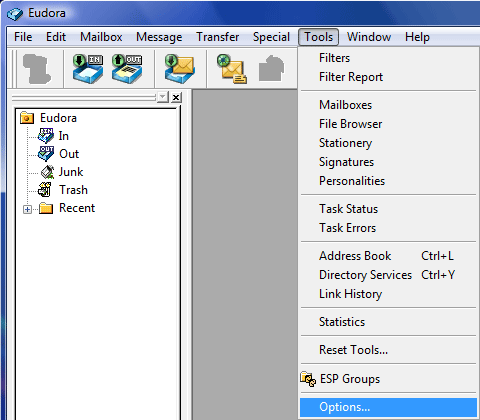Click the Out tray icon in tree
The image size is (480, 420).
click(x=46, y=154)
